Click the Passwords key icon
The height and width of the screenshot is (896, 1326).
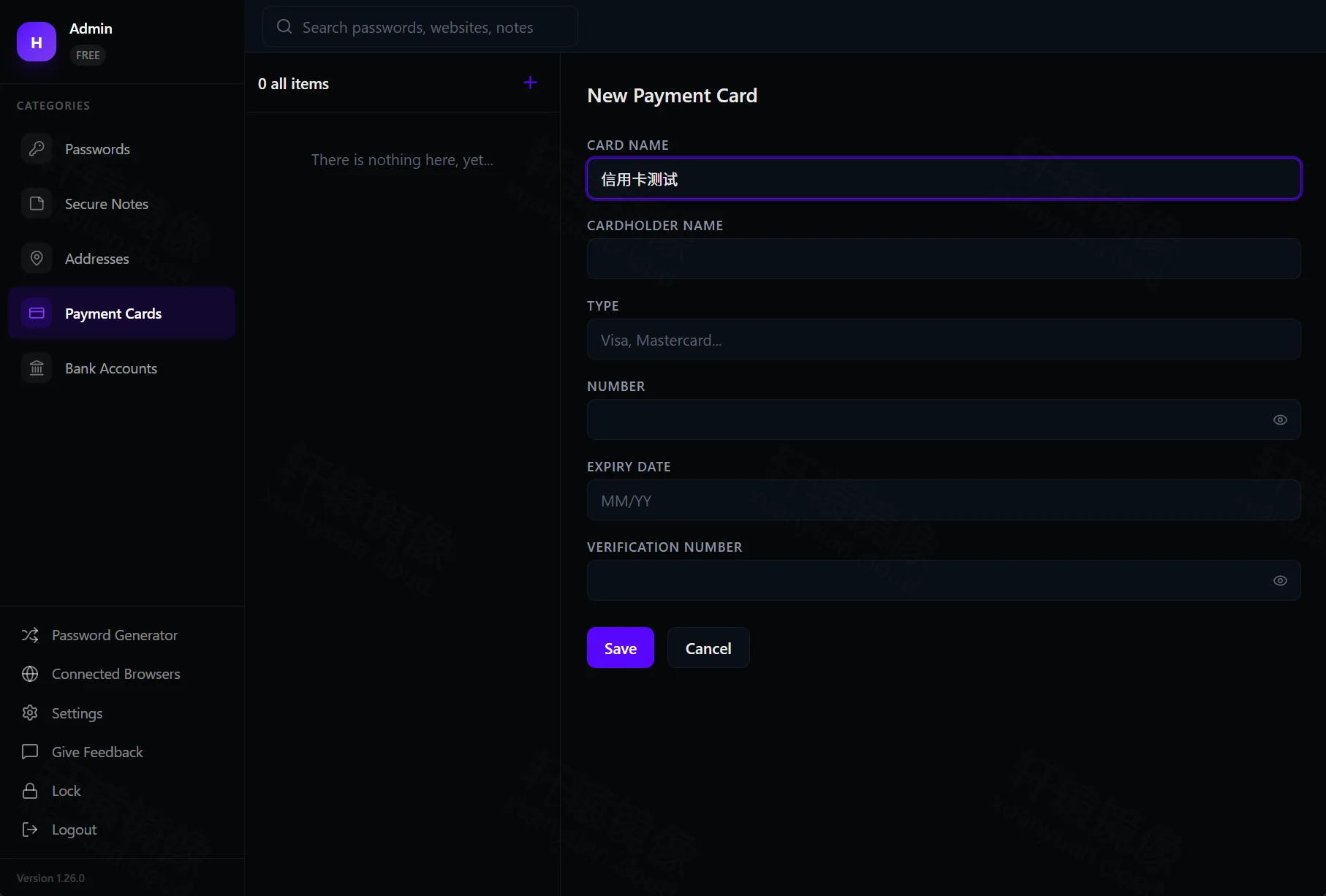tap(37, 148)
